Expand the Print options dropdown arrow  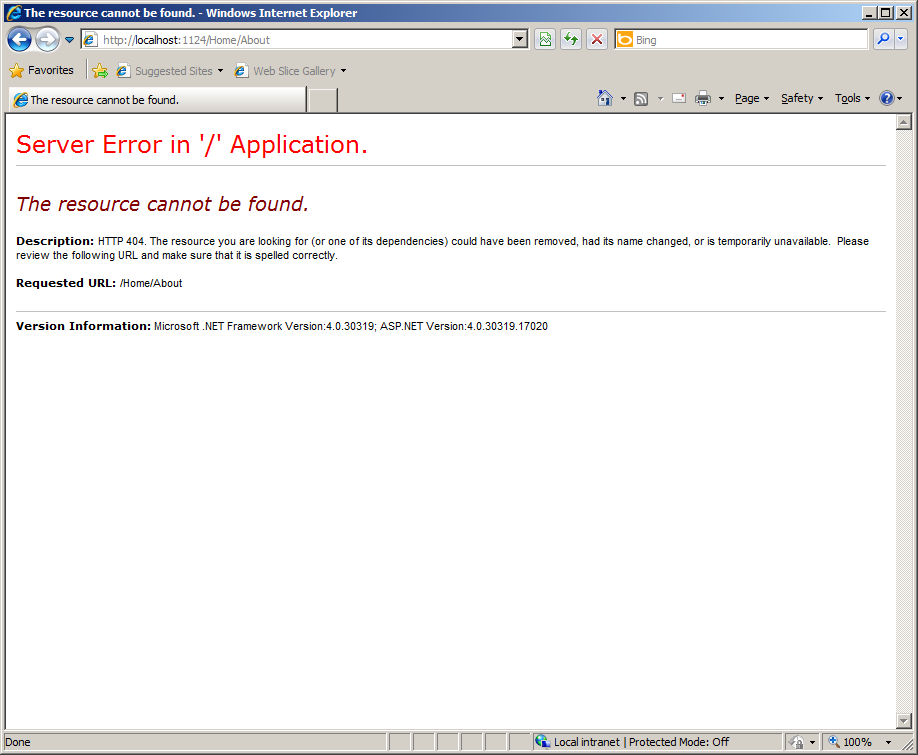(721, 98)
